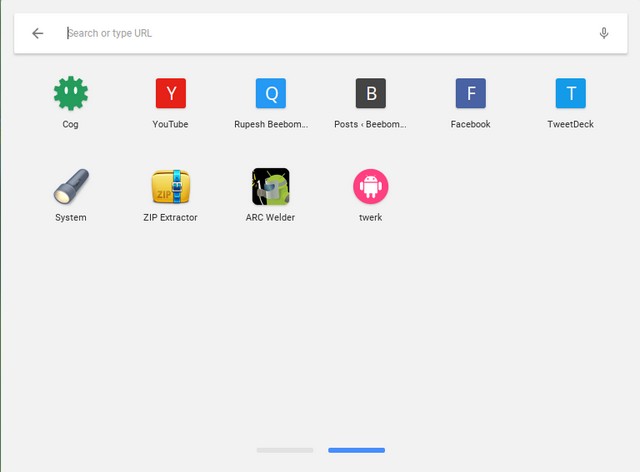The image size is (640, 472).
Task: Select the second launcher page indicator
Action: pyautogui.click(x=356, y=450)
